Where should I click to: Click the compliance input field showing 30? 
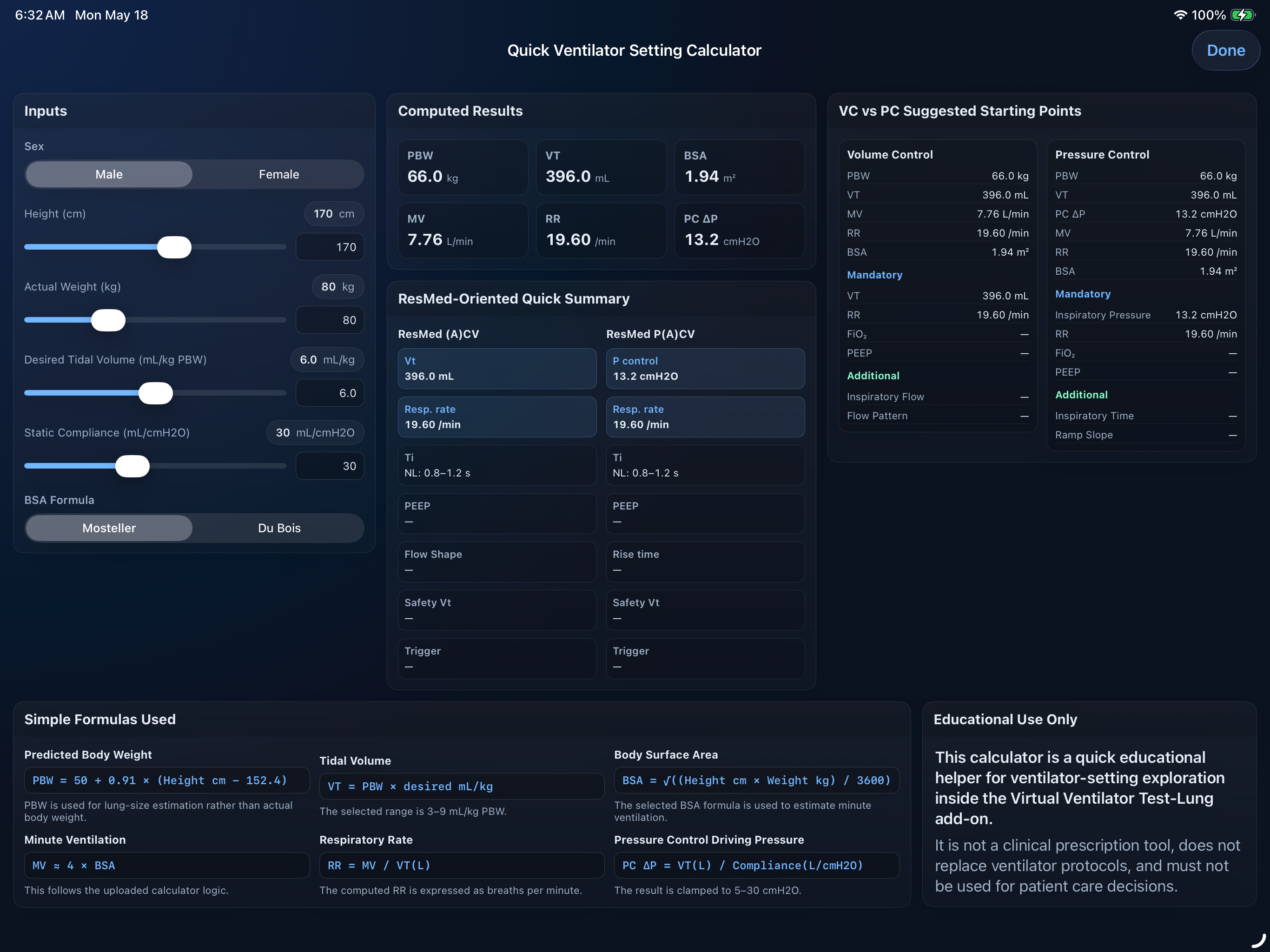click(x=330, y=466)
